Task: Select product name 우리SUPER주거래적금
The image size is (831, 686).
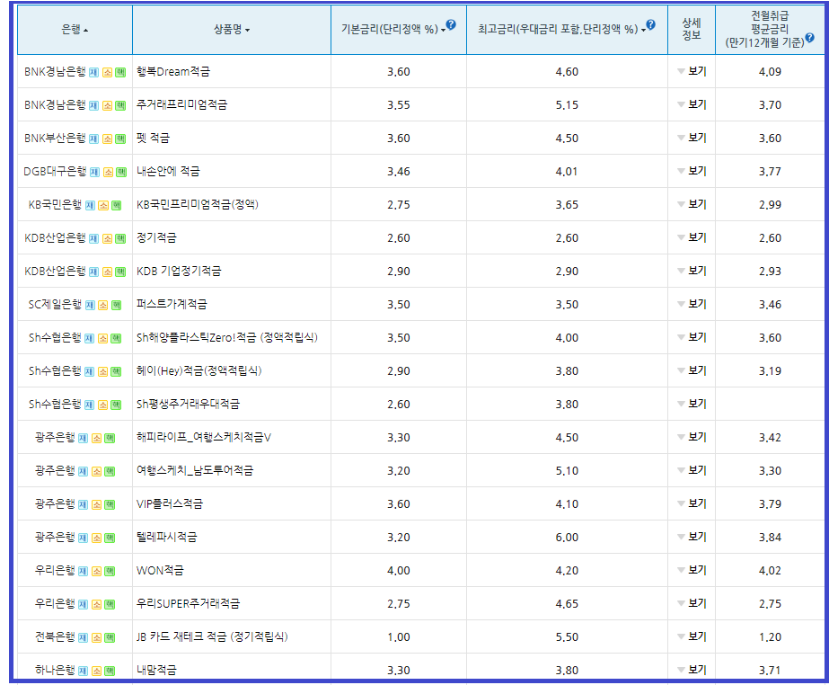Action: tap(188, 604)
